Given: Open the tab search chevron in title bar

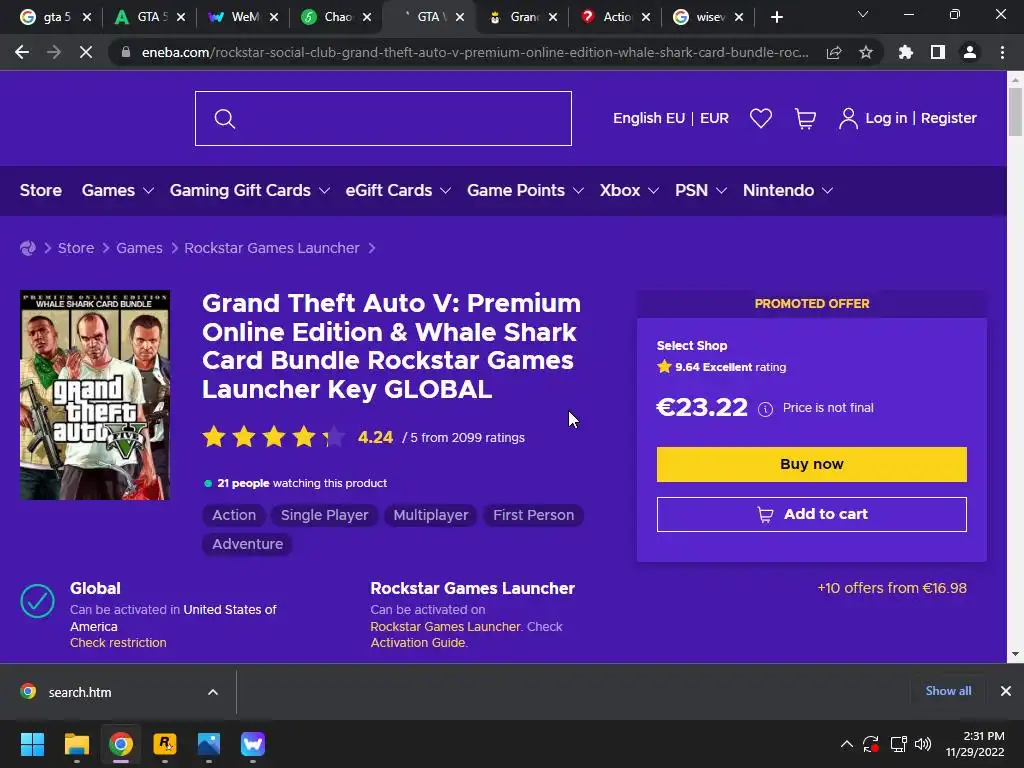Looking at the screenshot, I should pos(863,14).
